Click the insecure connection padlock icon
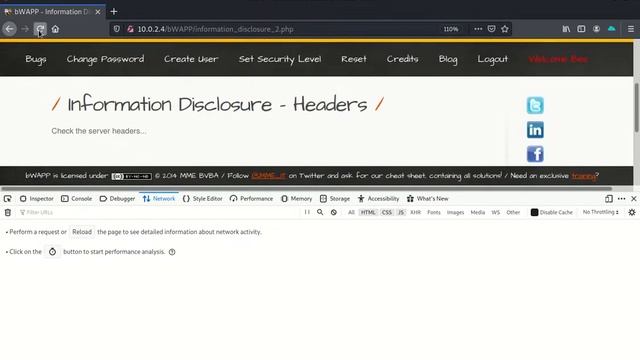 [131, 29]
